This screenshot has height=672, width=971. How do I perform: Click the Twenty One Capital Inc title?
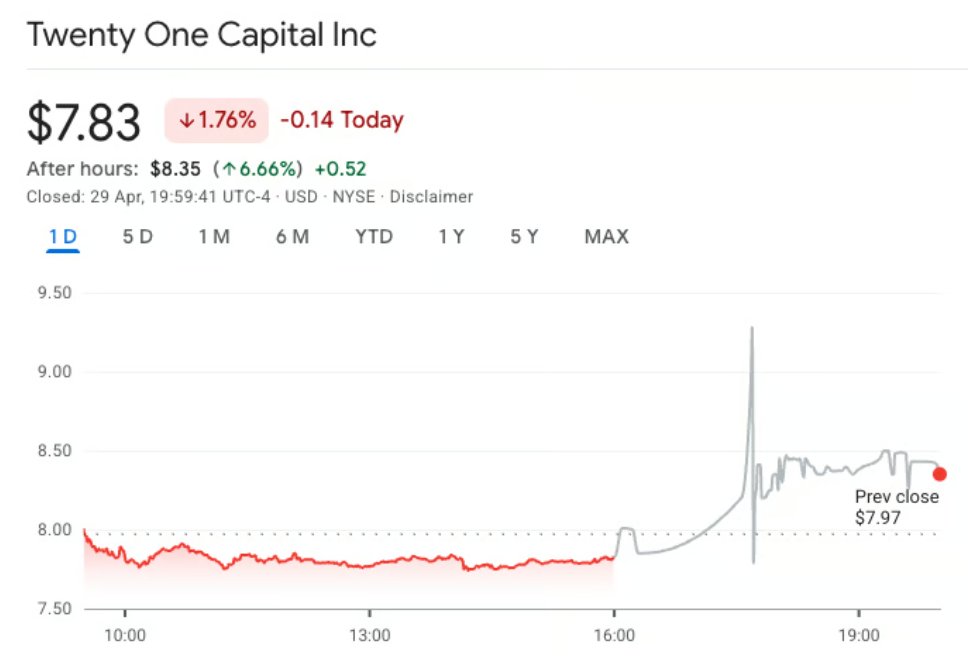click(x=201, y=35)
